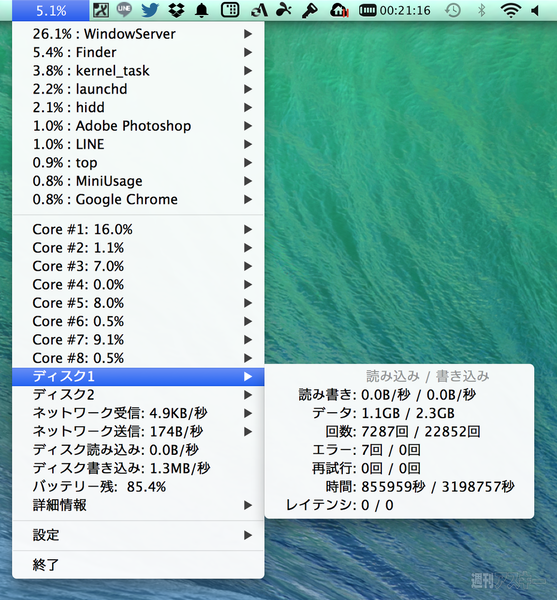Click the MiniUsage 5.1% menu bar item
The image size is (557, 600).
[50, 10]
